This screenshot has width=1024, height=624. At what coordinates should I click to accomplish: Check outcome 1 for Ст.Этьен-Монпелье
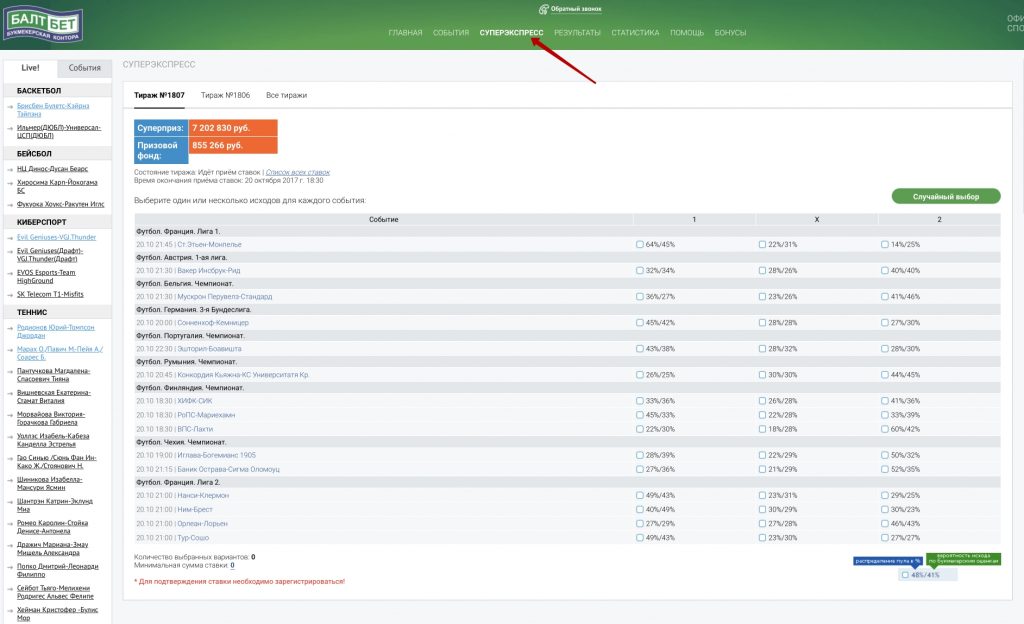pos(640,244)
